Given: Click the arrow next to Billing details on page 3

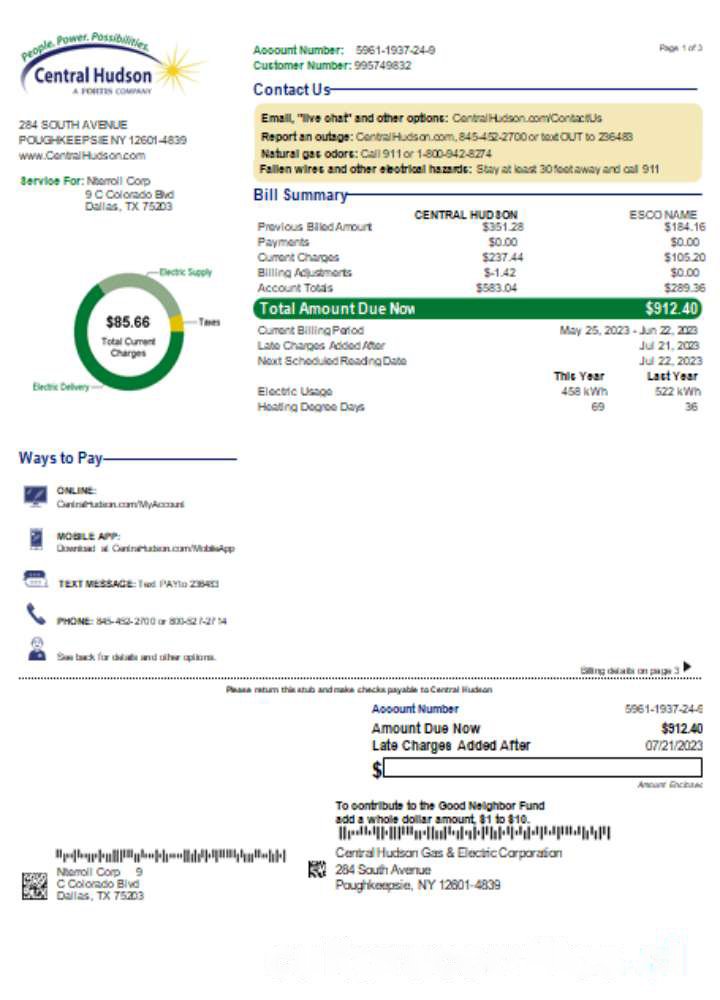Looking at the screenshot, I should [x=688, y=667].
